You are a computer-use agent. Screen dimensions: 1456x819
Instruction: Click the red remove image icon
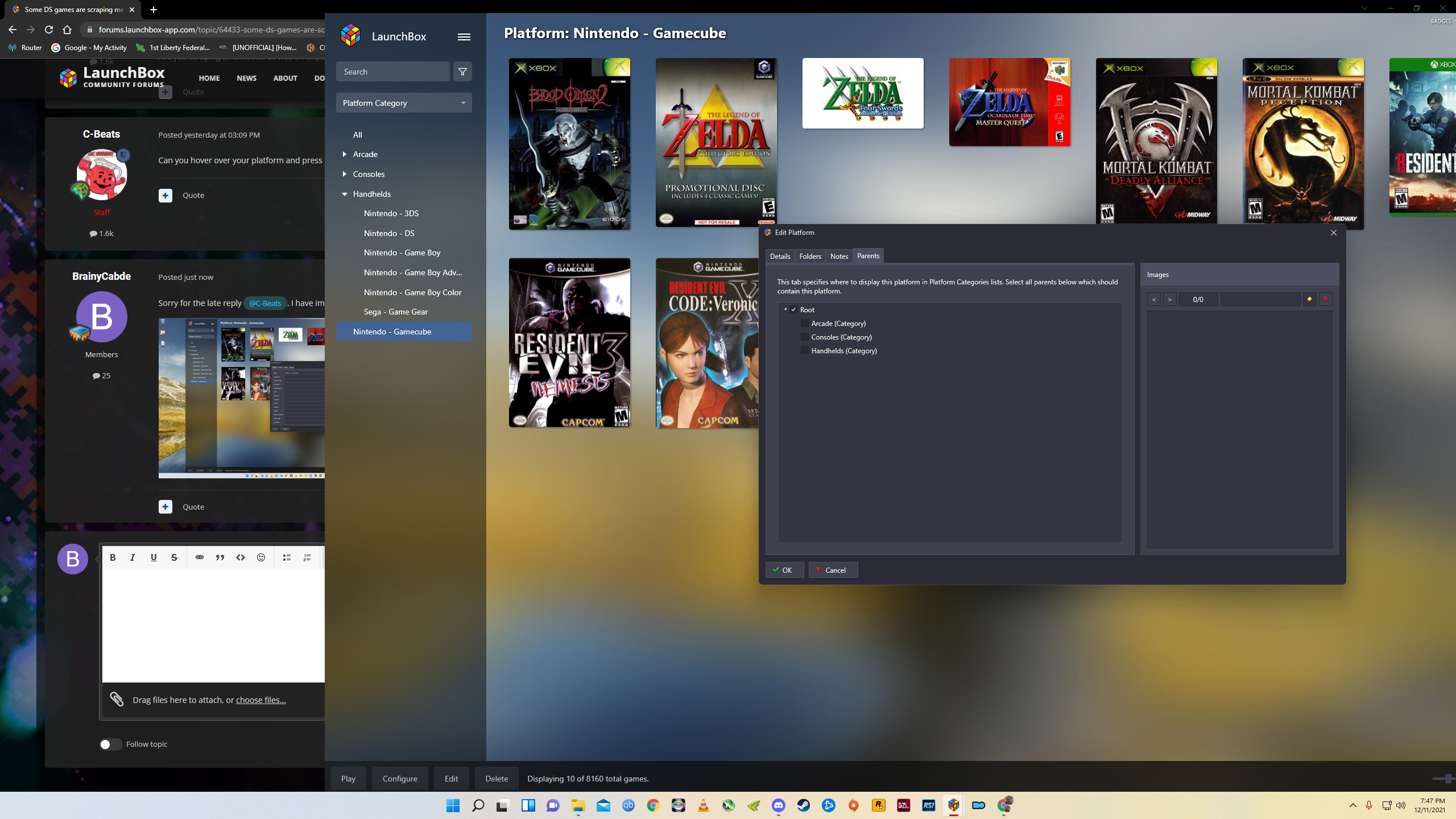(1325, 299)
